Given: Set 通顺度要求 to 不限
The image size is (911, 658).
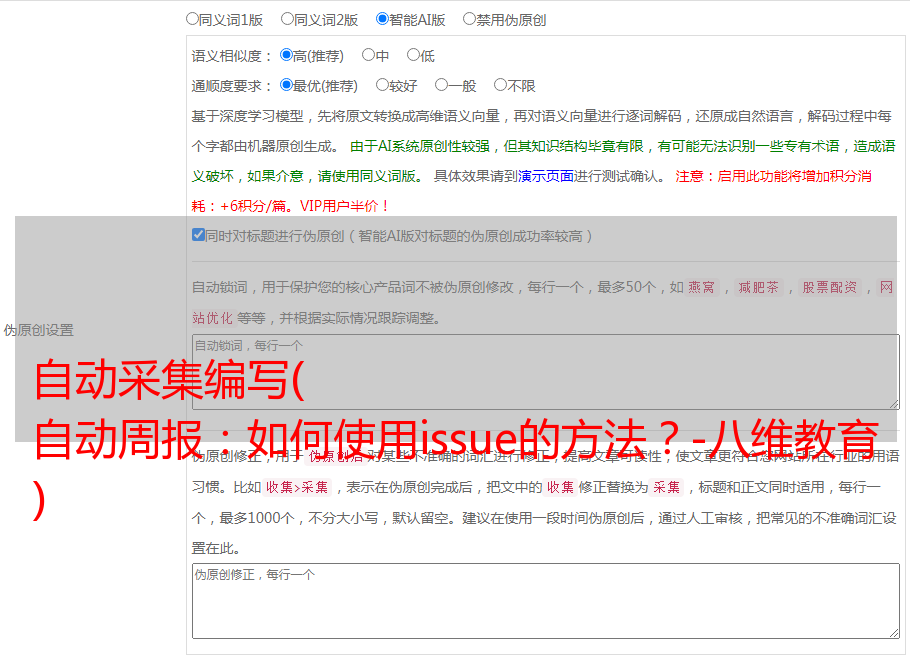Looking at the screenshot, I should [x=500, y=85].
